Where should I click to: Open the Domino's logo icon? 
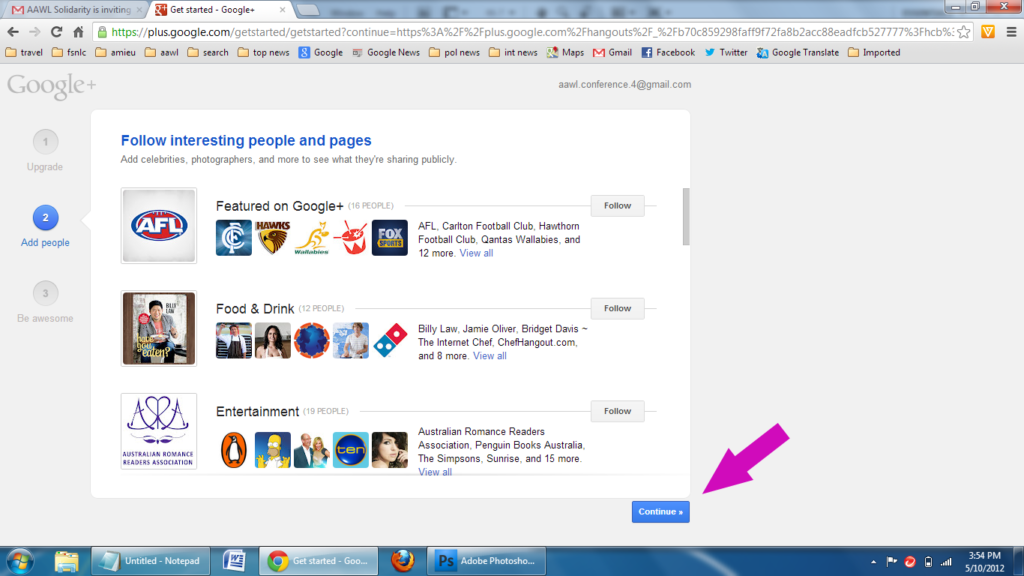click(390, 340)
